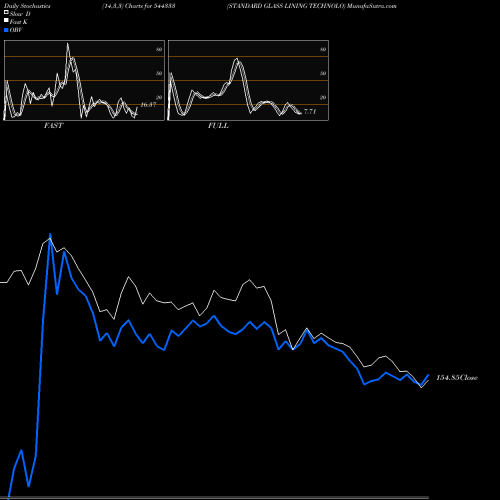The image size is (500, 500).
Task: Click the 50 level label in FAST chart
Action: (159, 73)
